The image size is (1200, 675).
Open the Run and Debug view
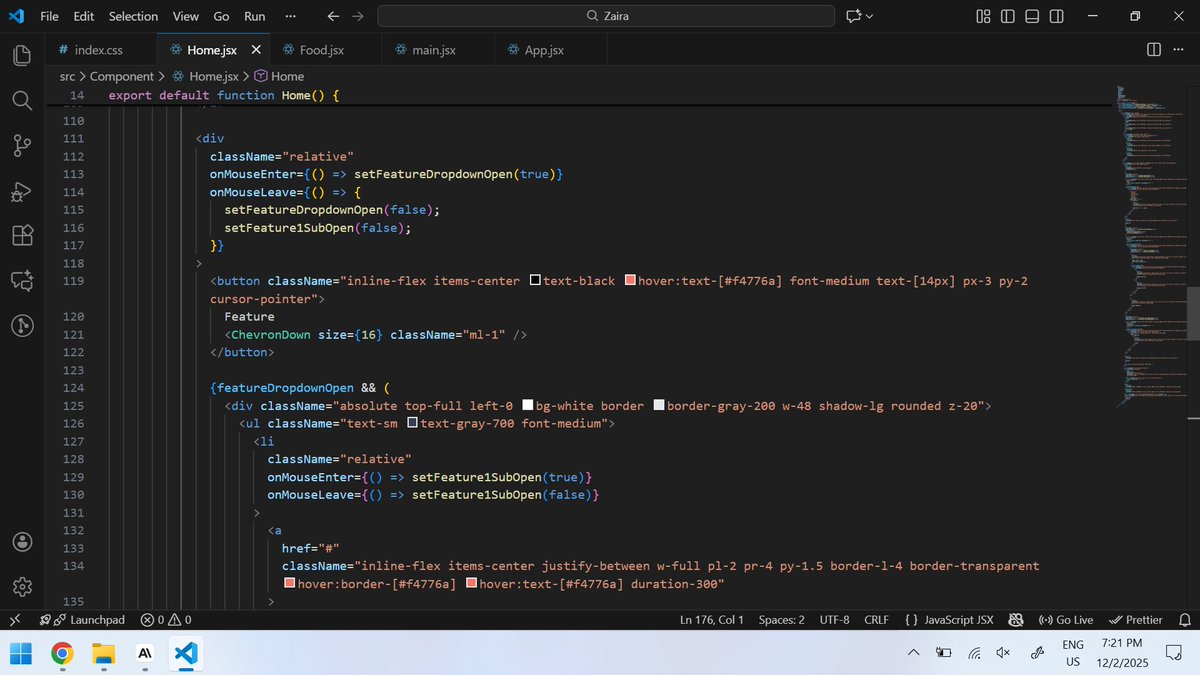(x=21, y=192)
